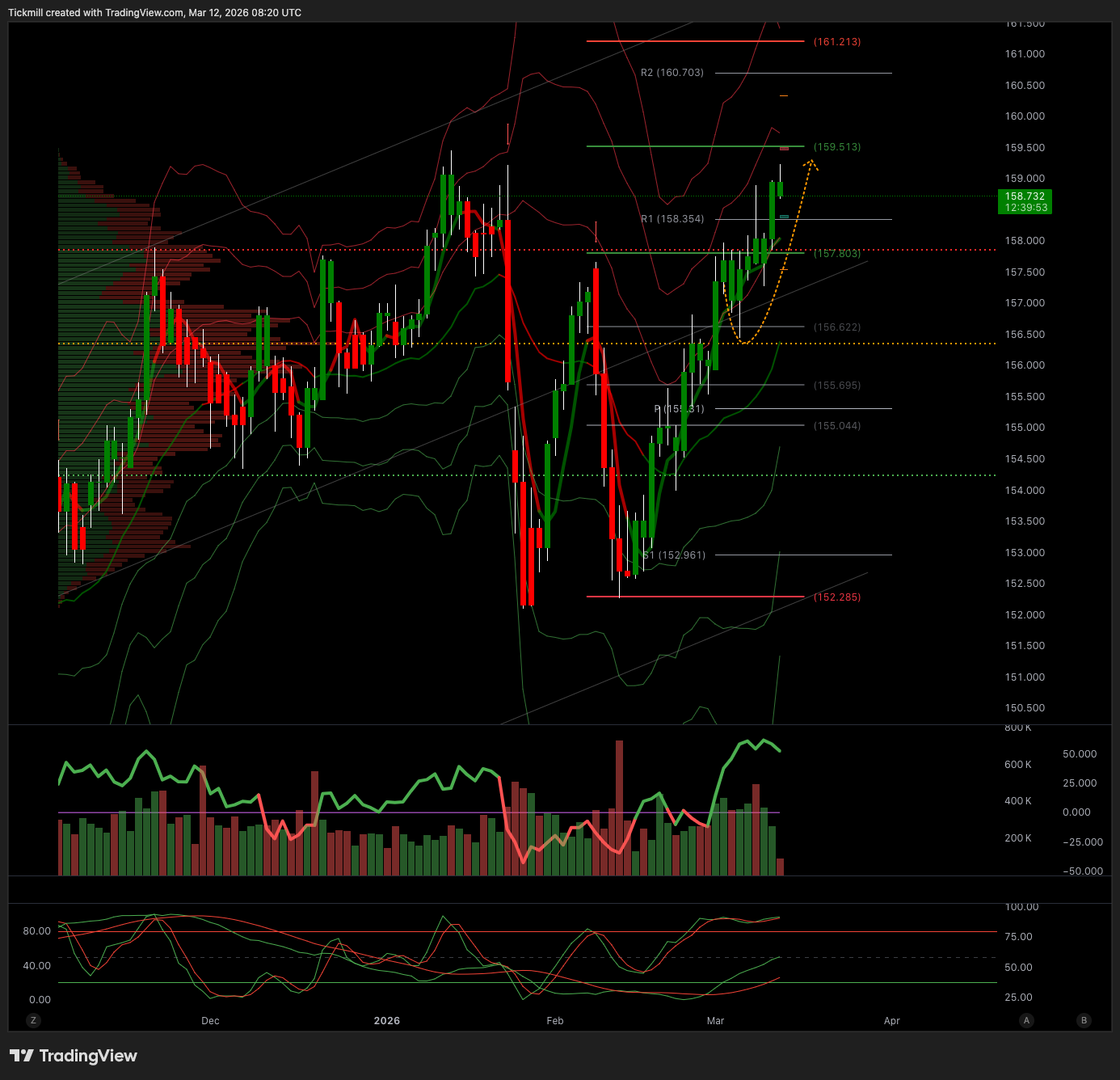Click the A auto-scale button
Image resolution: width=1120 pixels, height=1080 pixels.
click(1026, 1020)
